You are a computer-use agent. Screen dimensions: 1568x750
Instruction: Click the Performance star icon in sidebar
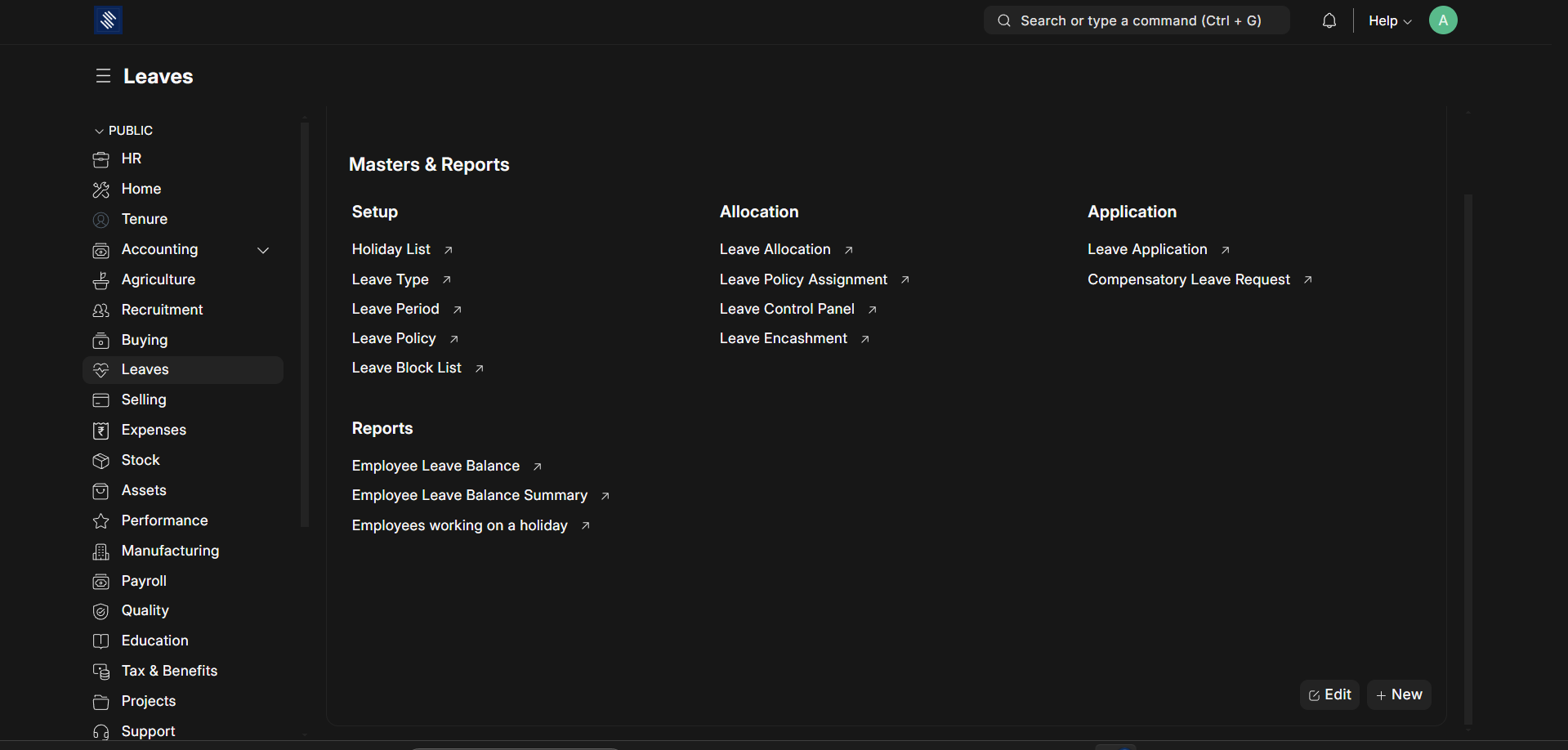pos(101,521)
